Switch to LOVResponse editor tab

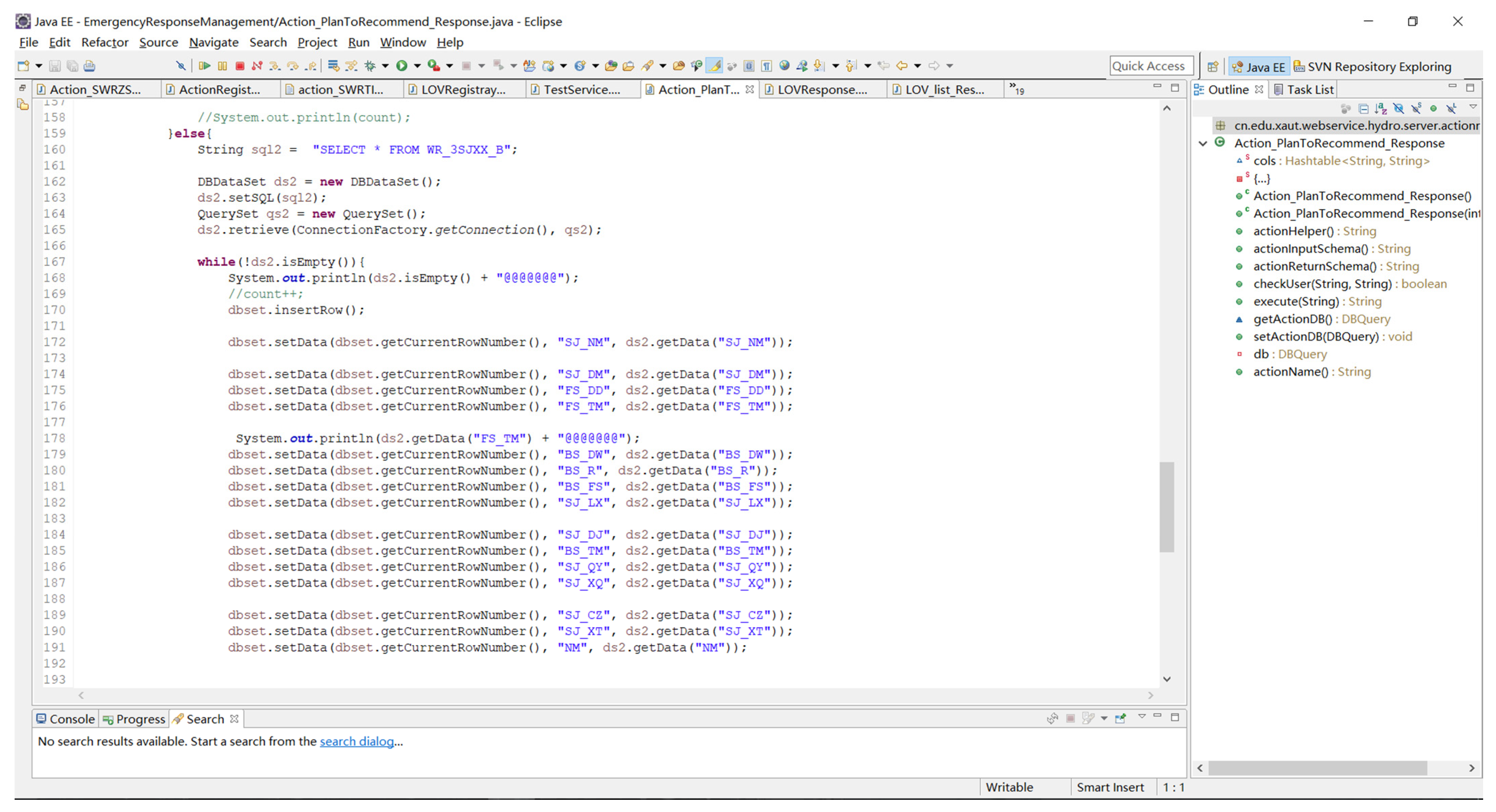tap(821, 89)
